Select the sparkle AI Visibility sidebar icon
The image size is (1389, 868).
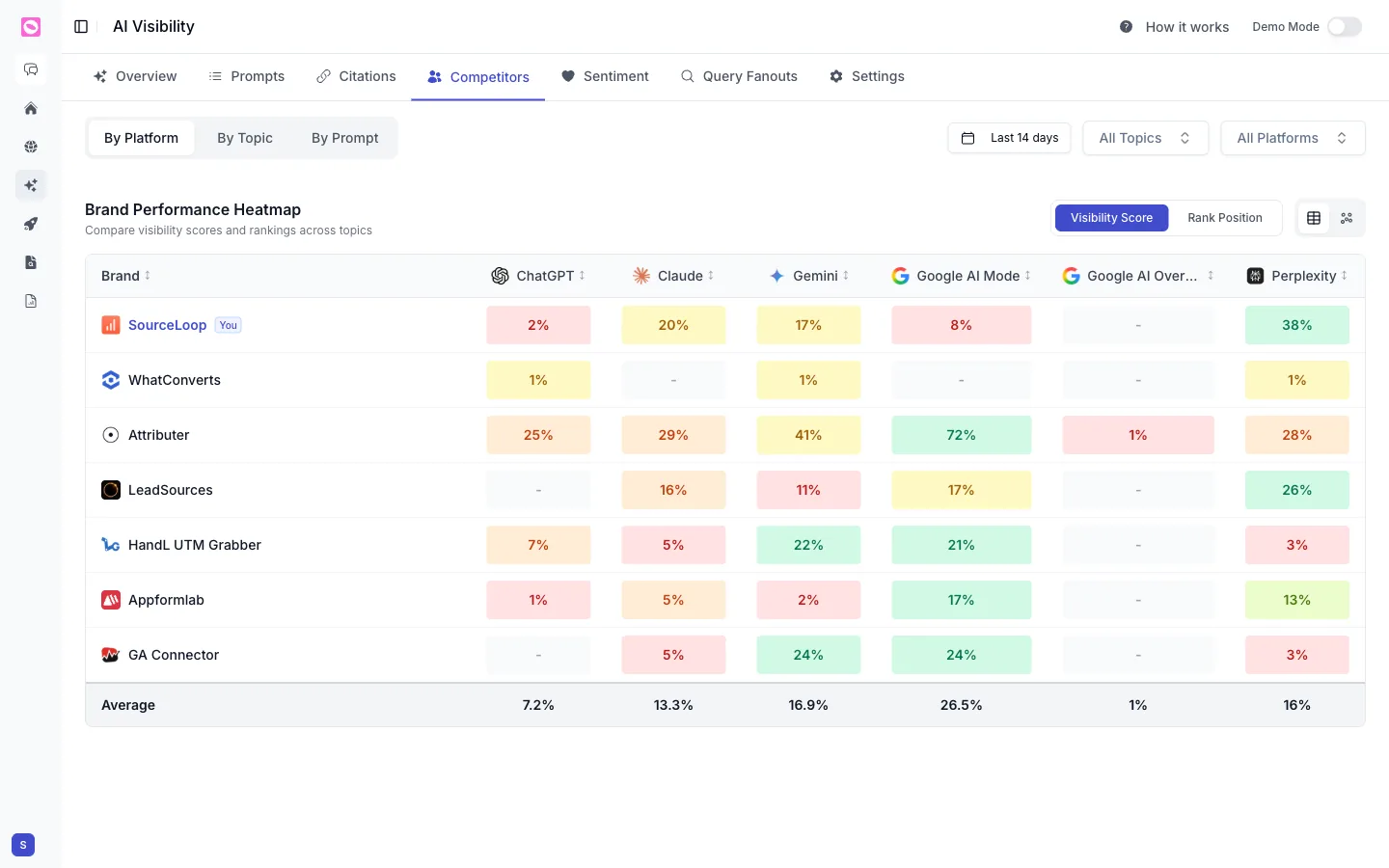[31, 185]
